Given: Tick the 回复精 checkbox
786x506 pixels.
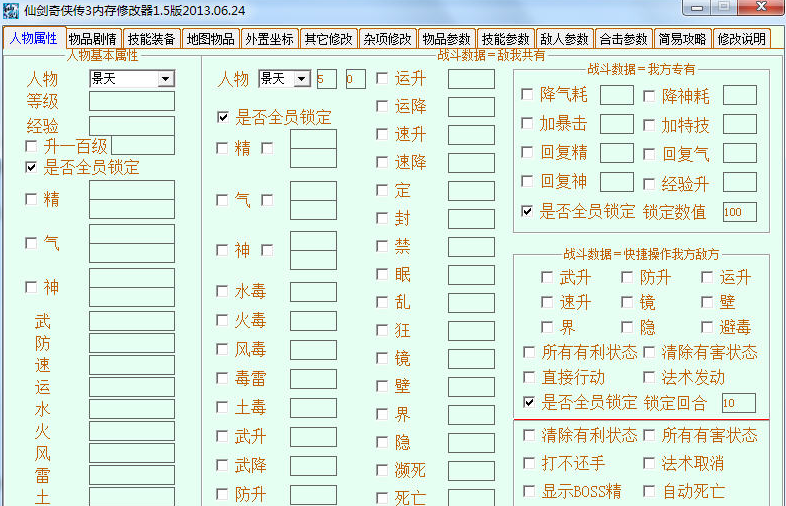Looking at the screenshot, I should (527, 152).
